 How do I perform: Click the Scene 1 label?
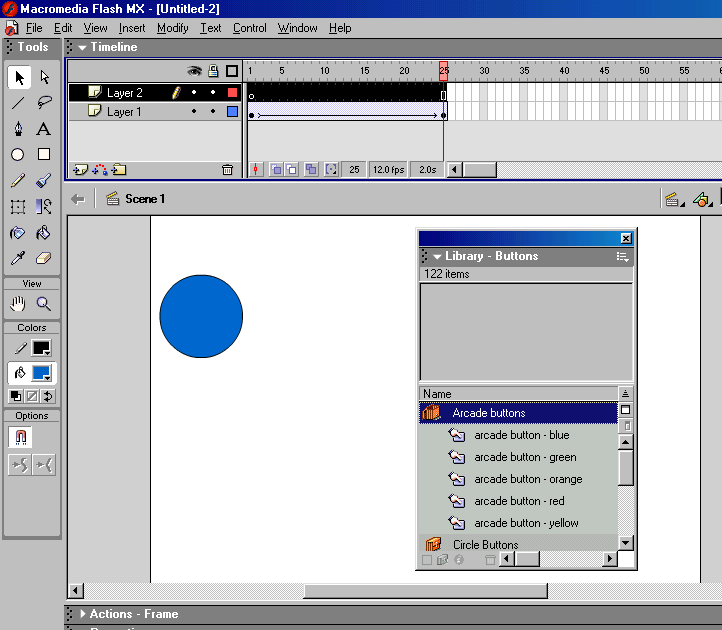point(144,199)
